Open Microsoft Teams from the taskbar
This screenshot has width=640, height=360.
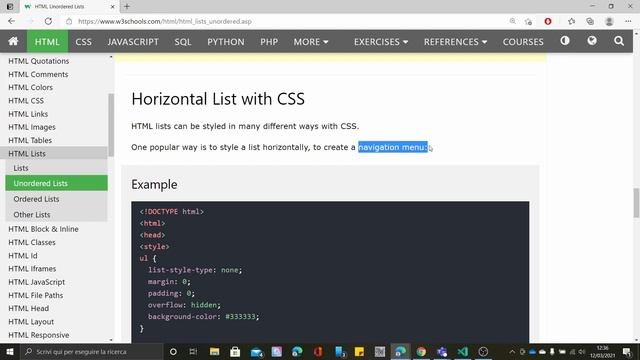click(x=442, y=351)
